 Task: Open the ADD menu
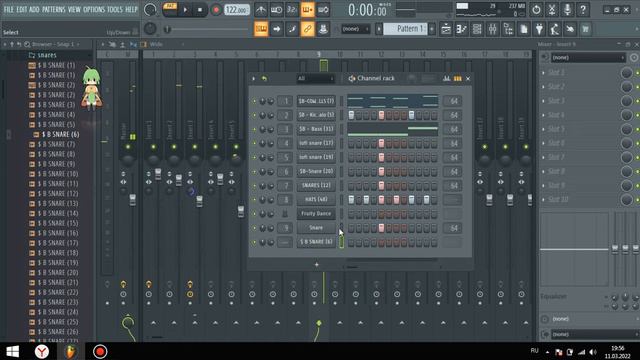point(34,9)
